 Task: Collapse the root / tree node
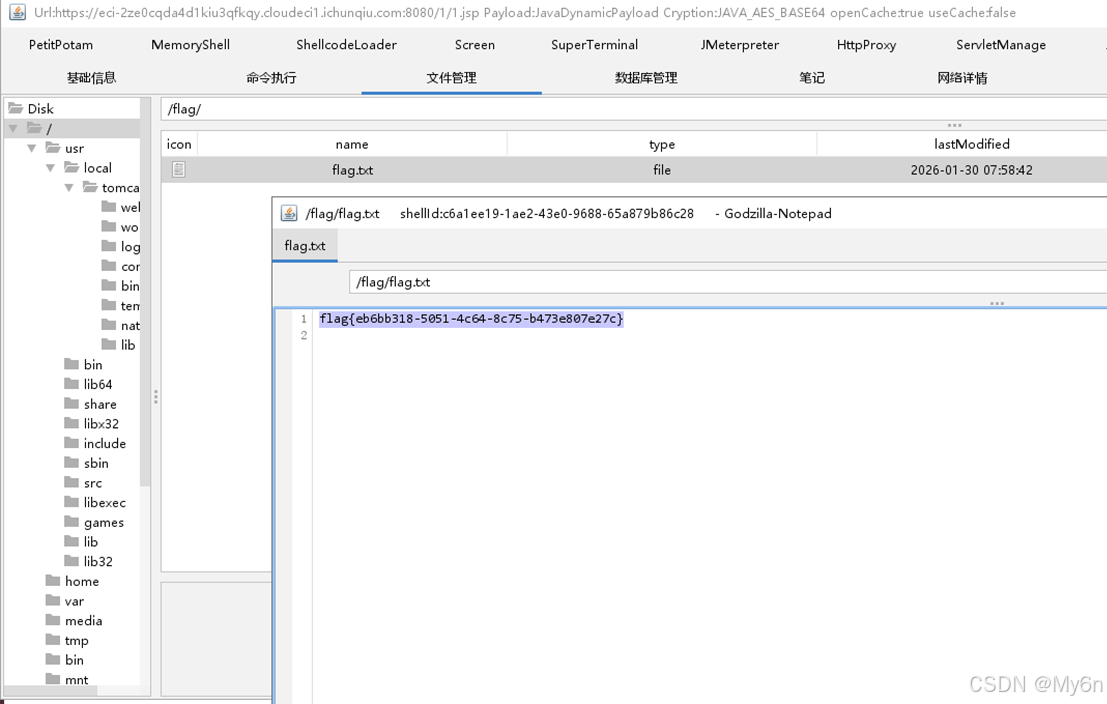13,129
